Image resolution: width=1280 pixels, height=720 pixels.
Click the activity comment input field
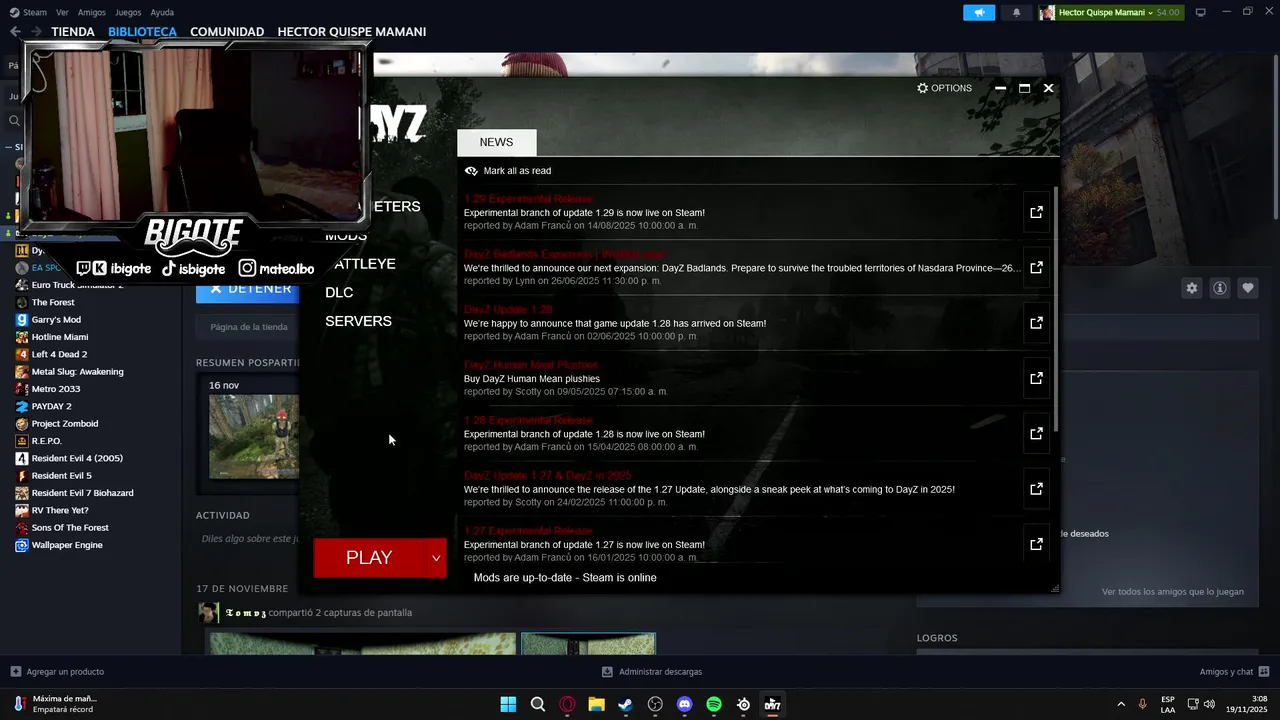pos(248,539)
